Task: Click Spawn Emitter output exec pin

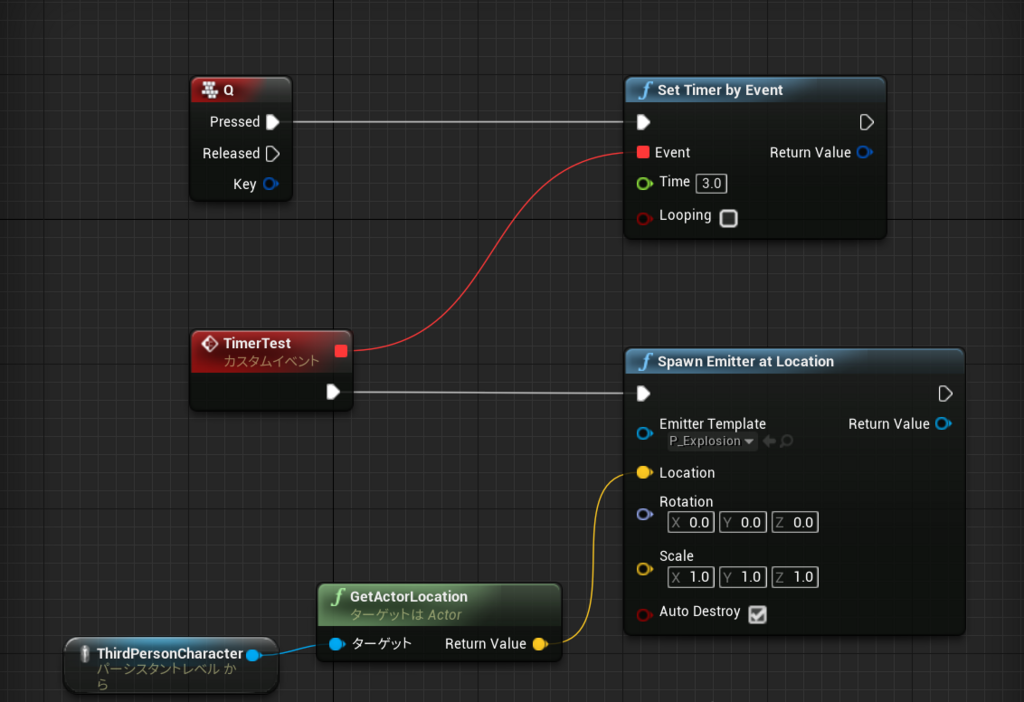Action: pos(945,394)
